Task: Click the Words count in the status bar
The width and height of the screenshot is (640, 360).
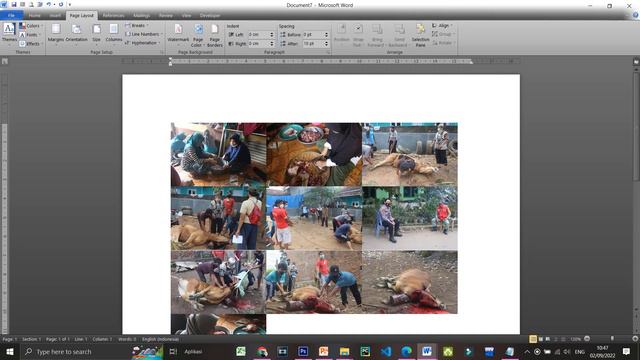Action: point(127,339)
